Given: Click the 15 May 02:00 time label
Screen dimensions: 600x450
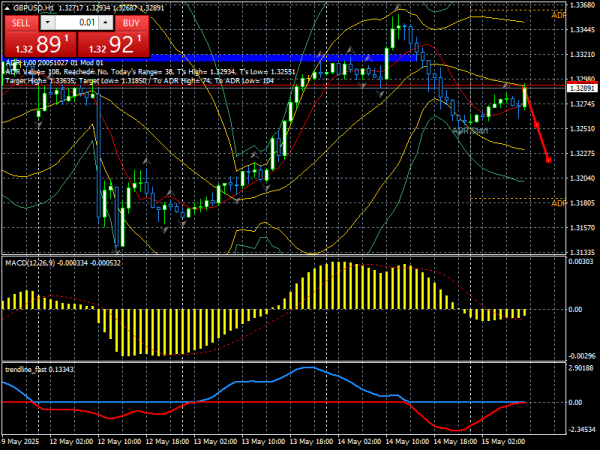Looking at the screenshot, I should [x=504, y=442].
